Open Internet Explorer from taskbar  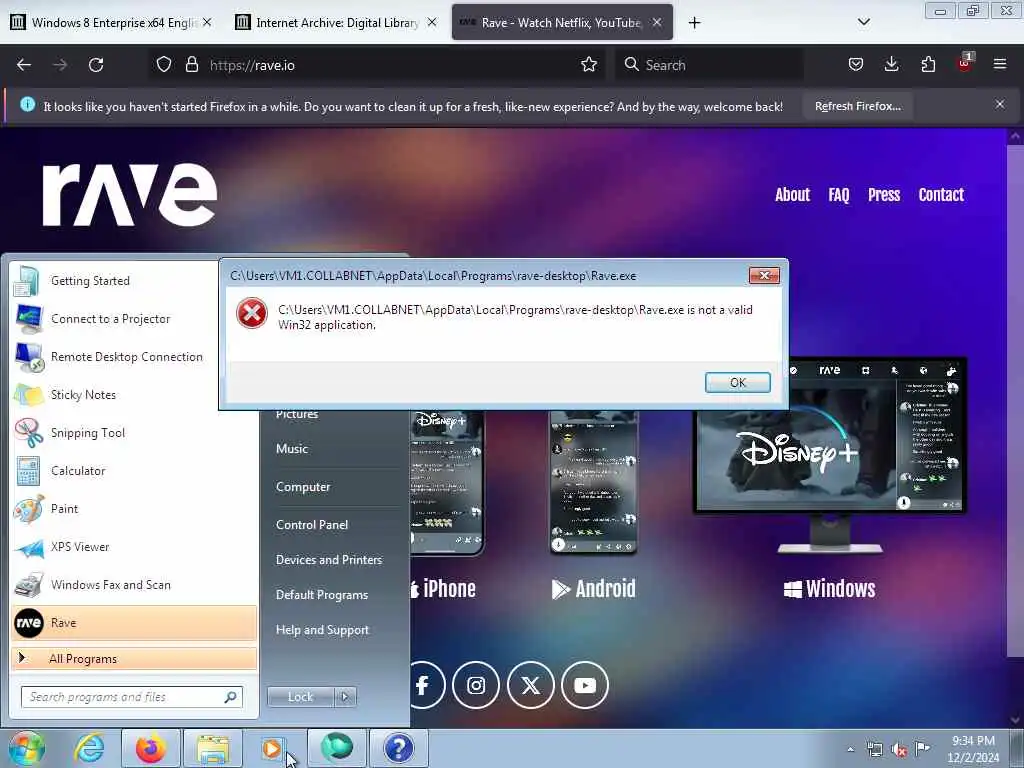click(89, 748)
